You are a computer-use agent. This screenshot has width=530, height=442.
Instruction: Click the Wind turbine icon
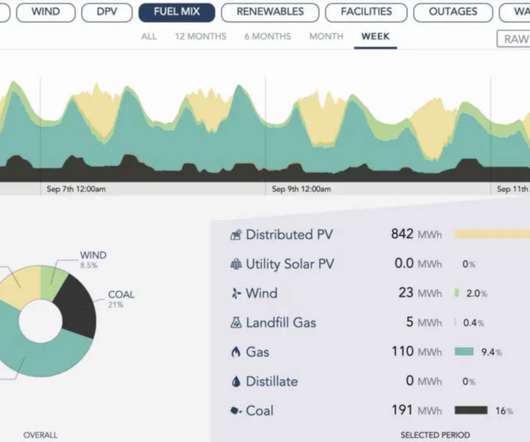pos(236,293)
